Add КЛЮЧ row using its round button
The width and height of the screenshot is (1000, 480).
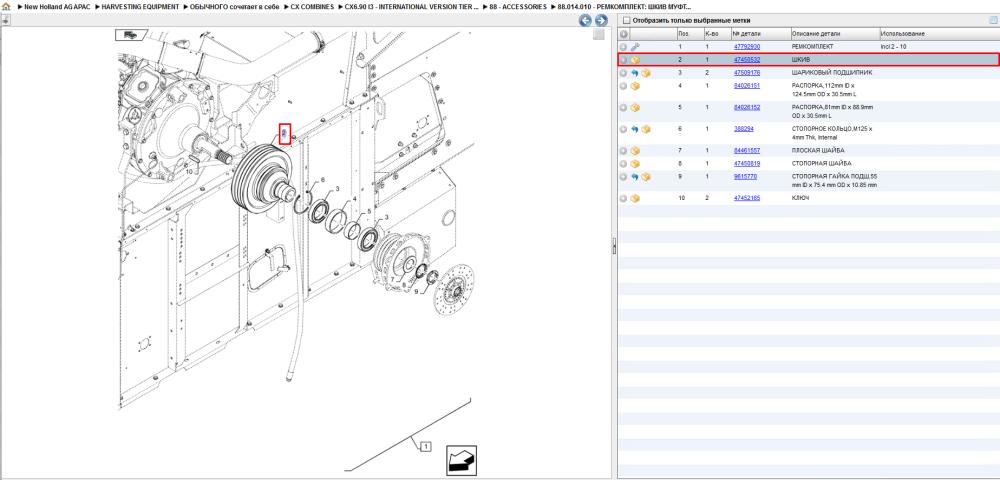tap(623, 199)
